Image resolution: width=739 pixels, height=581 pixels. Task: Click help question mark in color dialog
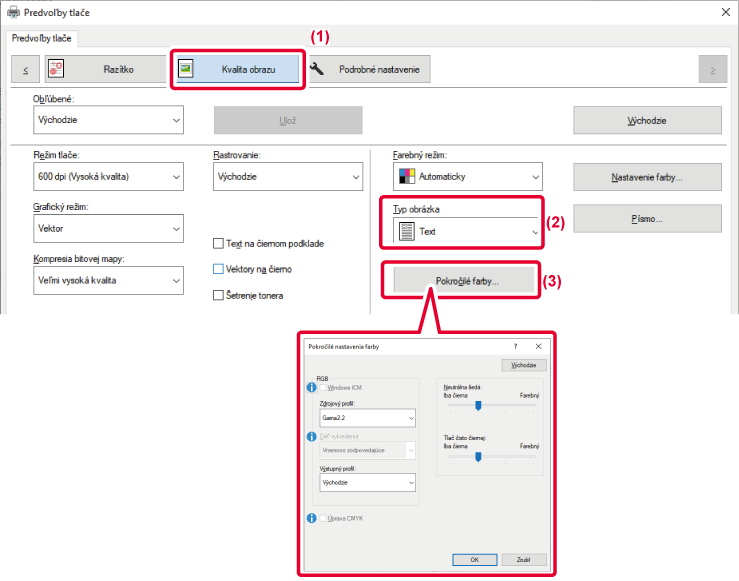tap(516, 345)
